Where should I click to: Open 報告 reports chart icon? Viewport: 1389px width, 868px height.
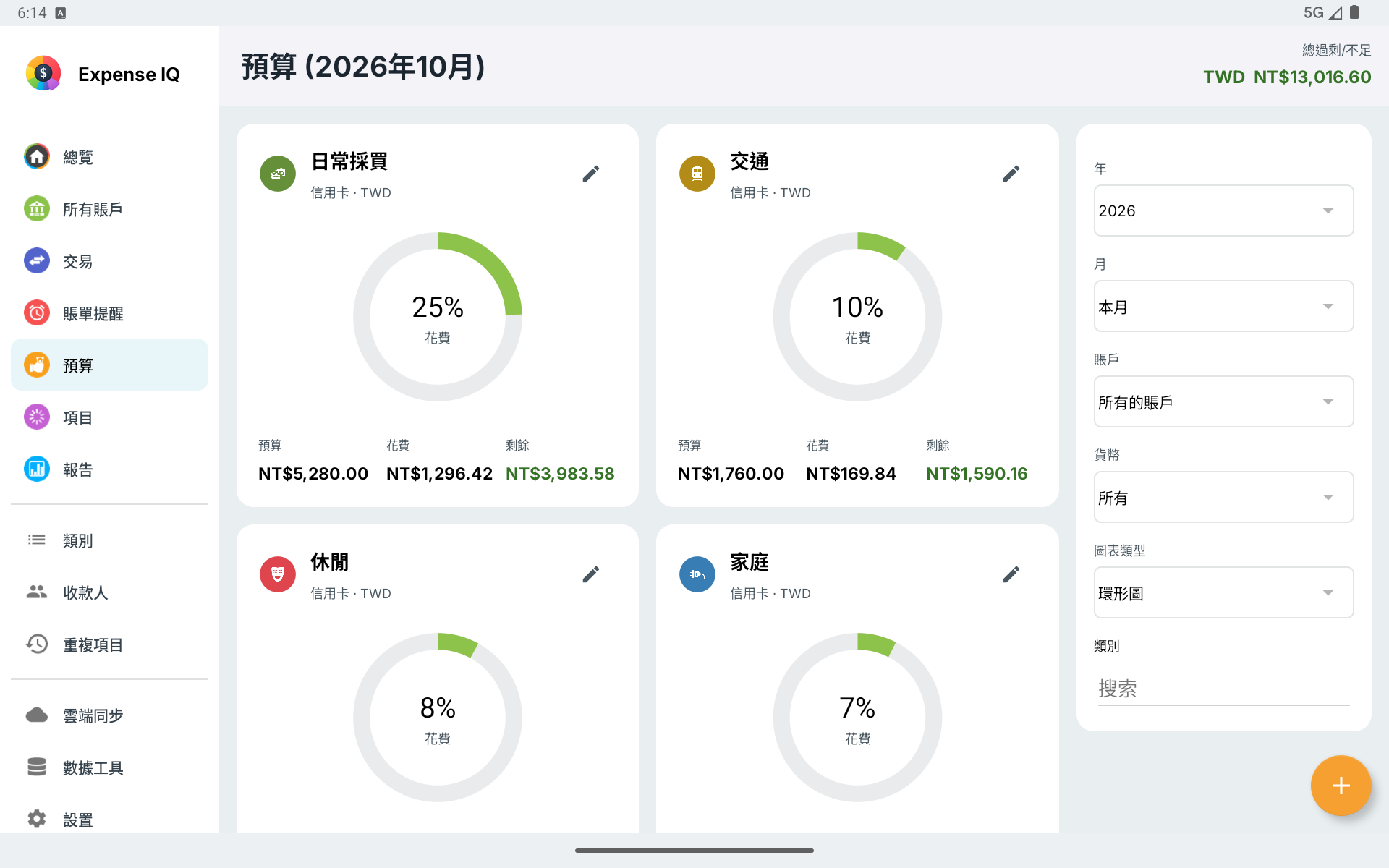click(x=37, y=469)
